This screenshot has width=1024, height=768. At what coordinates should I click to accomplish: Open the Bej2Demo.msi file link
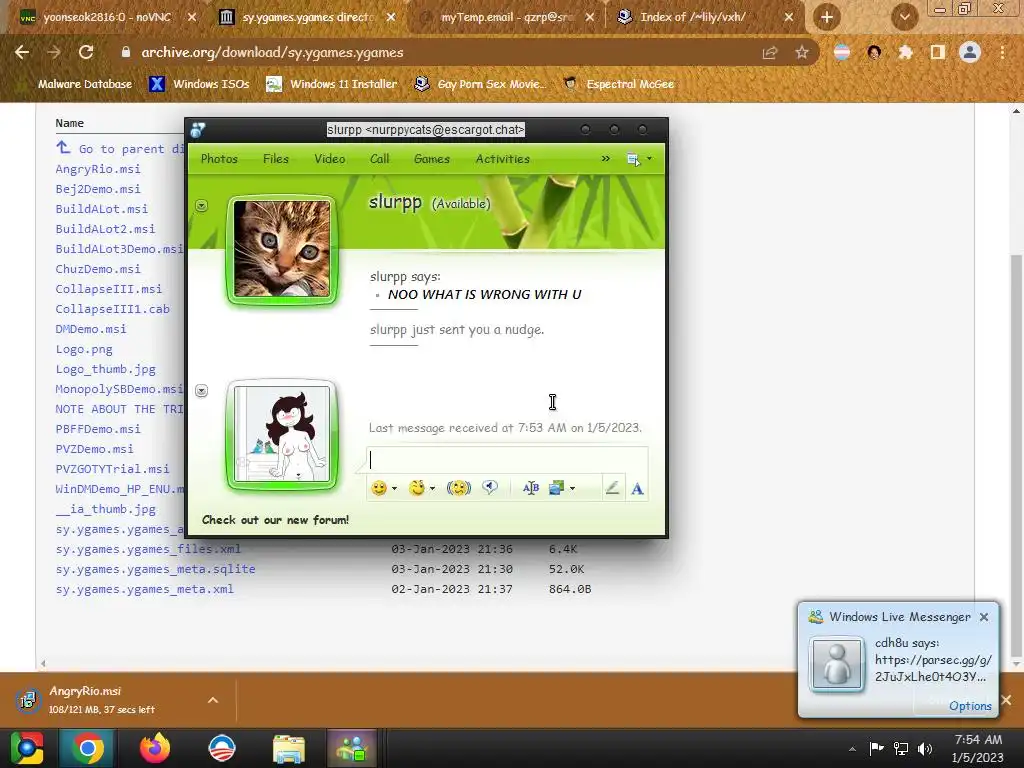98,189
